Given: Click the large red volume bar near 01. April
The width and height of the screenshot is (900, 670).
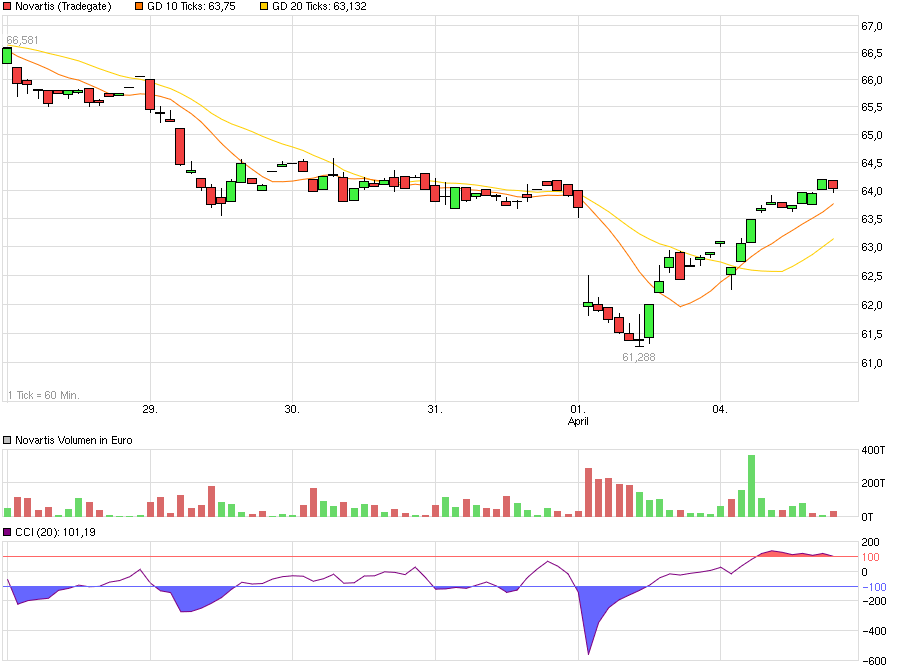Looking at the screenshot, I should click(x=590, y=490).
